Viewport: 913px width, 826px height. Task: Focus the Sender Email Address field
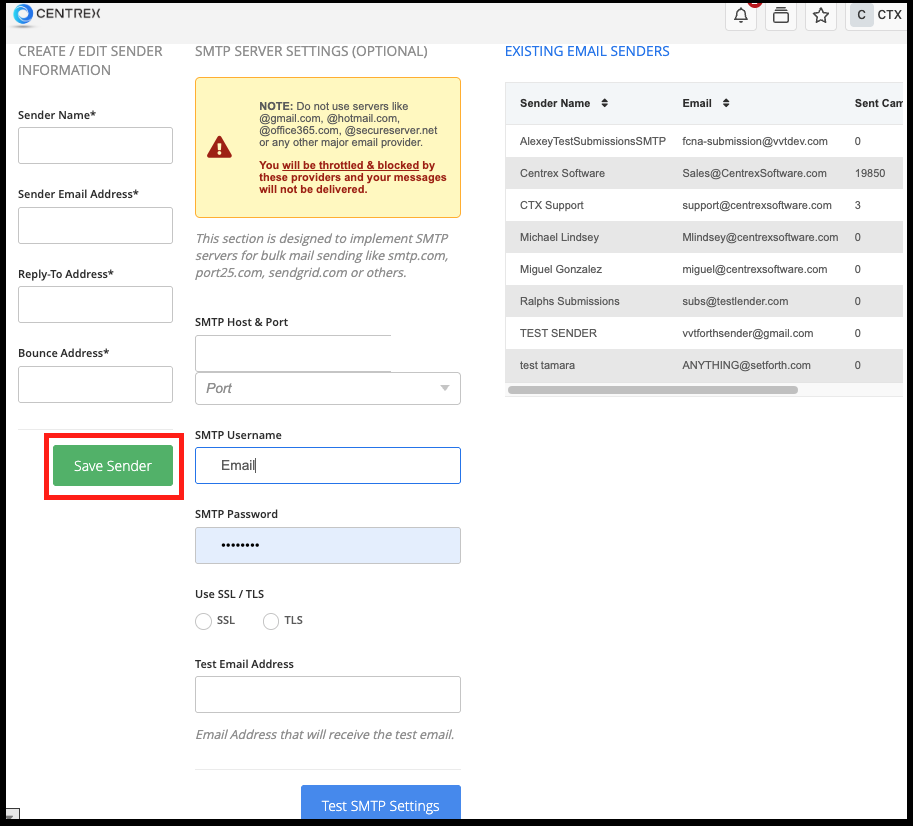pos(95,225)
